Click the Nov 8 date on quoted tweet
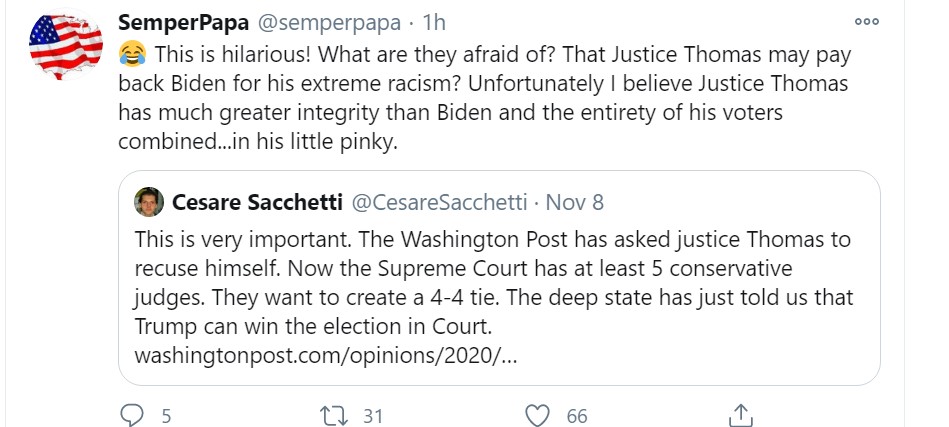The width and height of the screenshot is (949, 427). (x=574, y=202)
